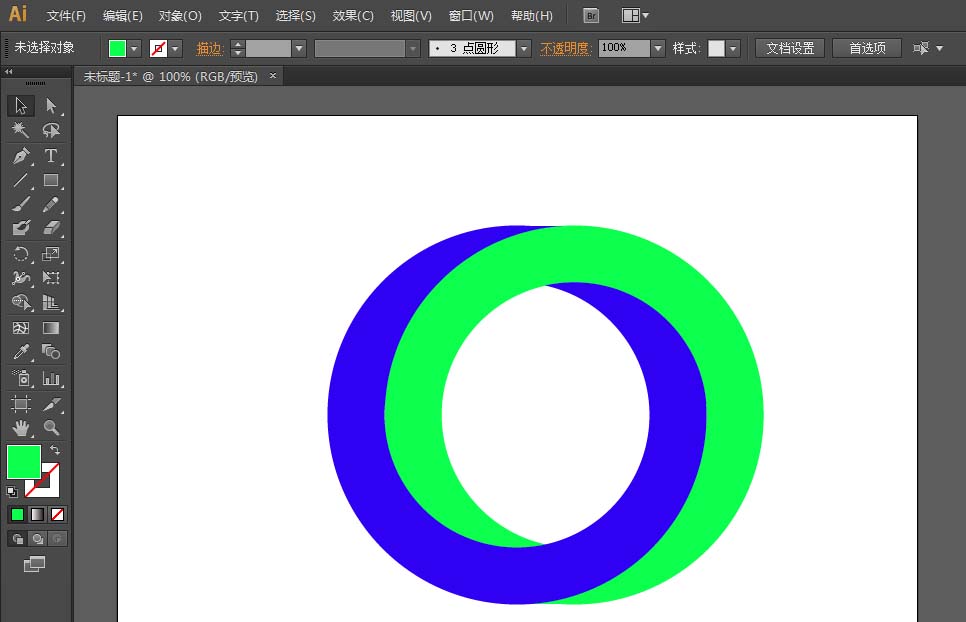The image size is (966, 622).
Task: Select the Paintbrush tool
Action: pyautogui.click(x=21, y=205)
